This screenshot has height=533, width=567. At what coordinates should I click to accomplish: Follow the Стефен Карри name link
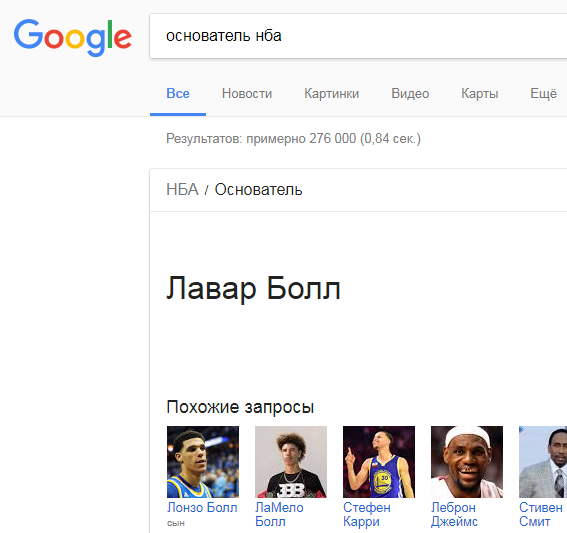coord(367,515)
